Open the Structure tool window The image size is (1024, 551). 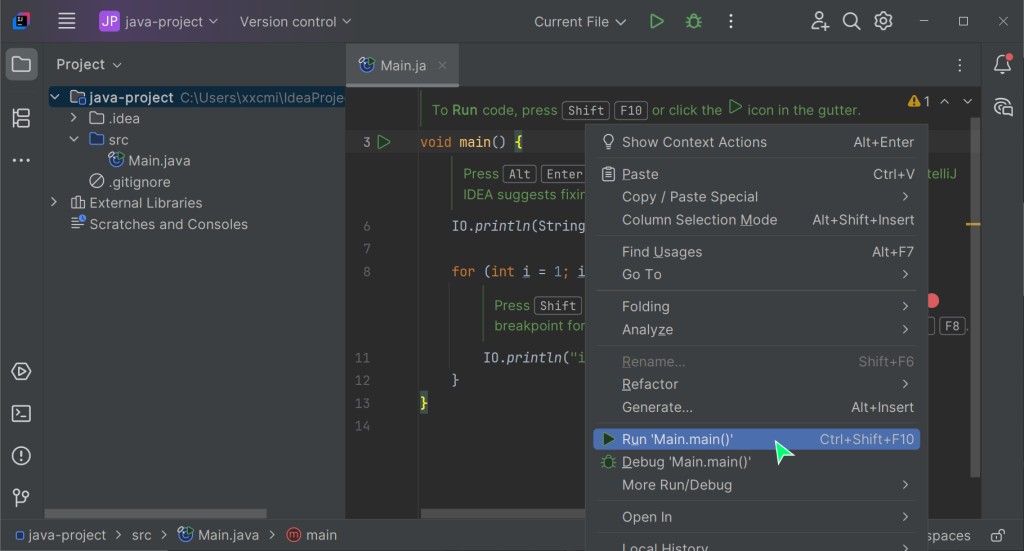pyautogui.click(x=21, y=118)
